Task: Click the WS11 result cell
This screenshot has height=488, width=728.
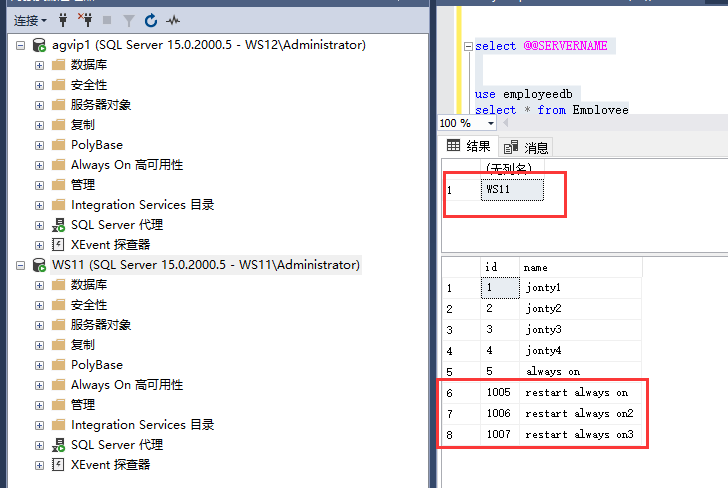Action: coord(512,189)
